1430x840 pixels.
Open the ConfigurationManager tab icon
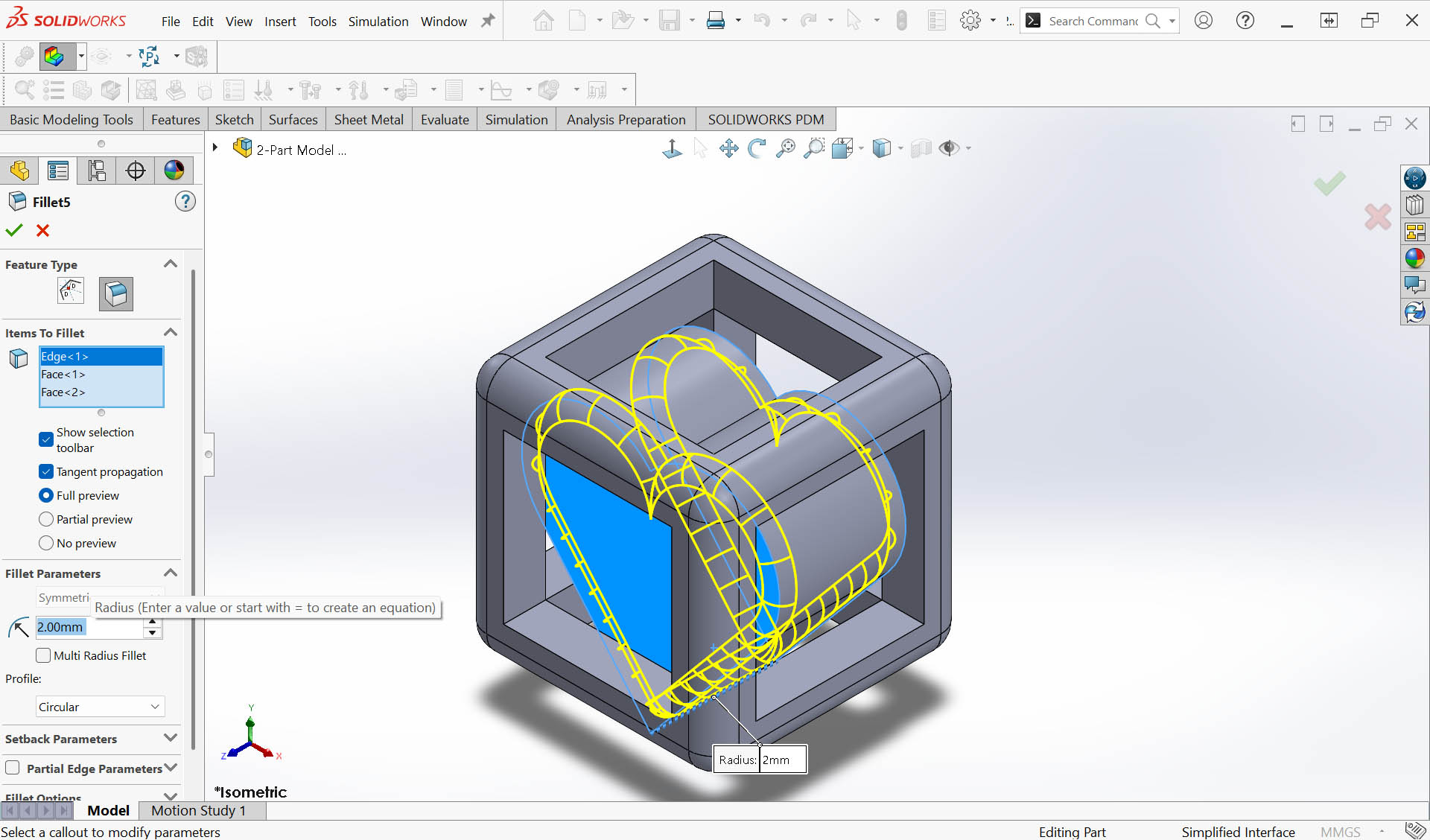pyautogui.click(x=97, y=171)
